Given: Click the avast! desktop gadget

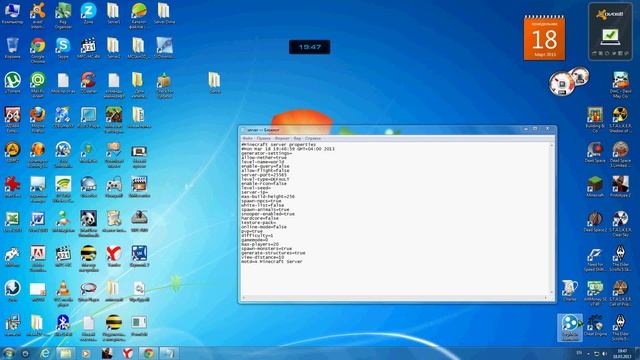Looking at the screenshot, I should (x=610, y=32).
